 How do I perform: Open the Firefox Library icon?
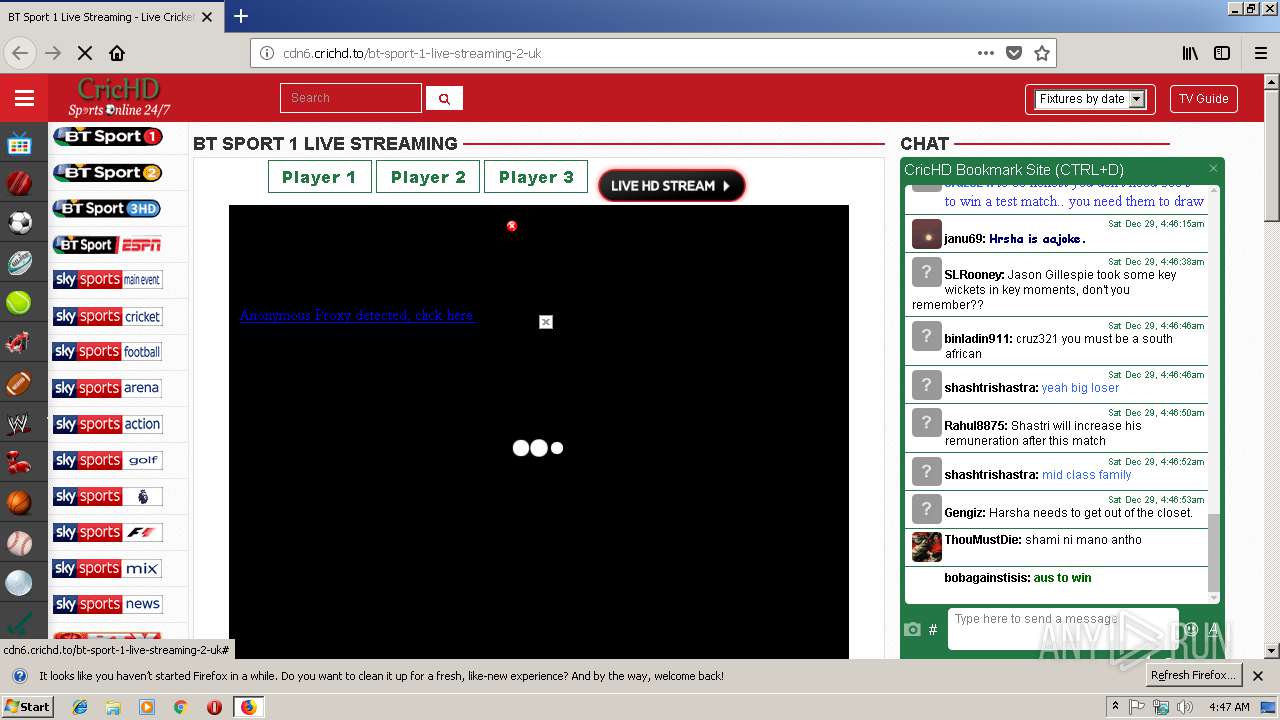pos(1190,53)
